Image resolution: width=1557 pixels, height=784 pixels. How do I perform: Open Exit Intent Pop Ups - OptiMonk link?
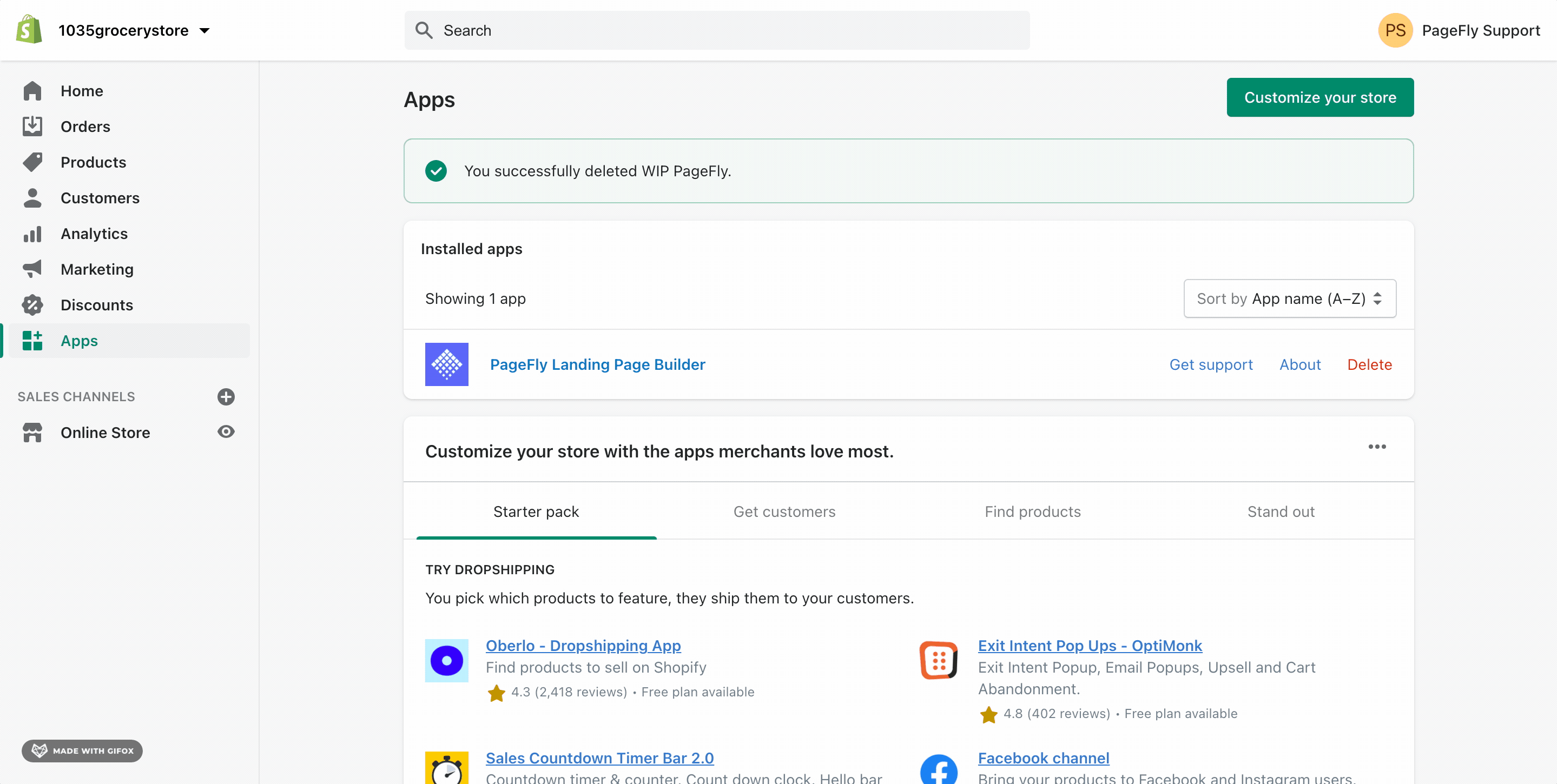pos(1090,646)
